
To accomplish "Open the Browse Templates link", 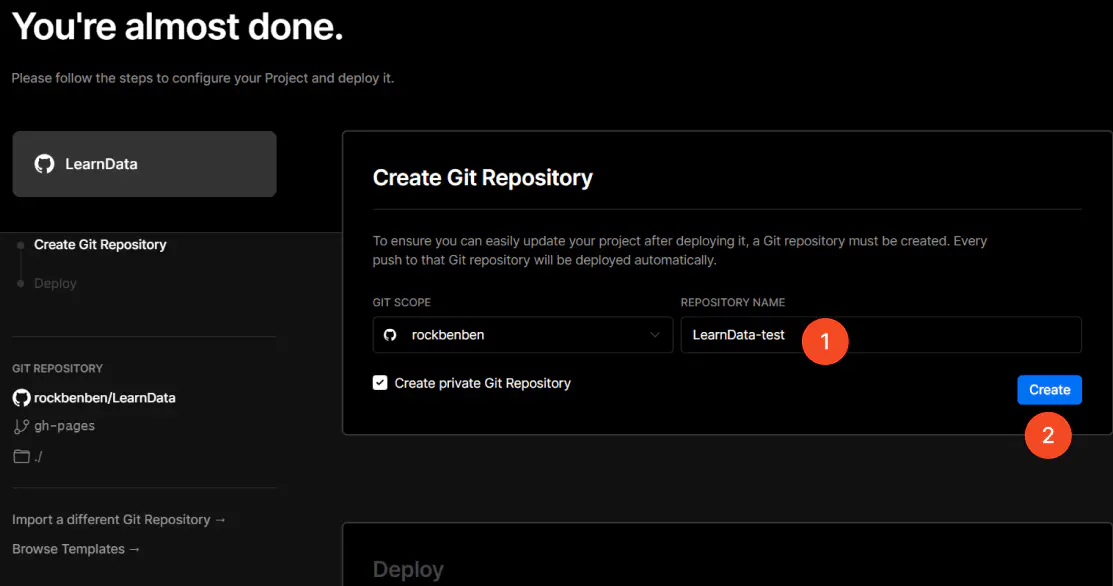I will point(76,549).
